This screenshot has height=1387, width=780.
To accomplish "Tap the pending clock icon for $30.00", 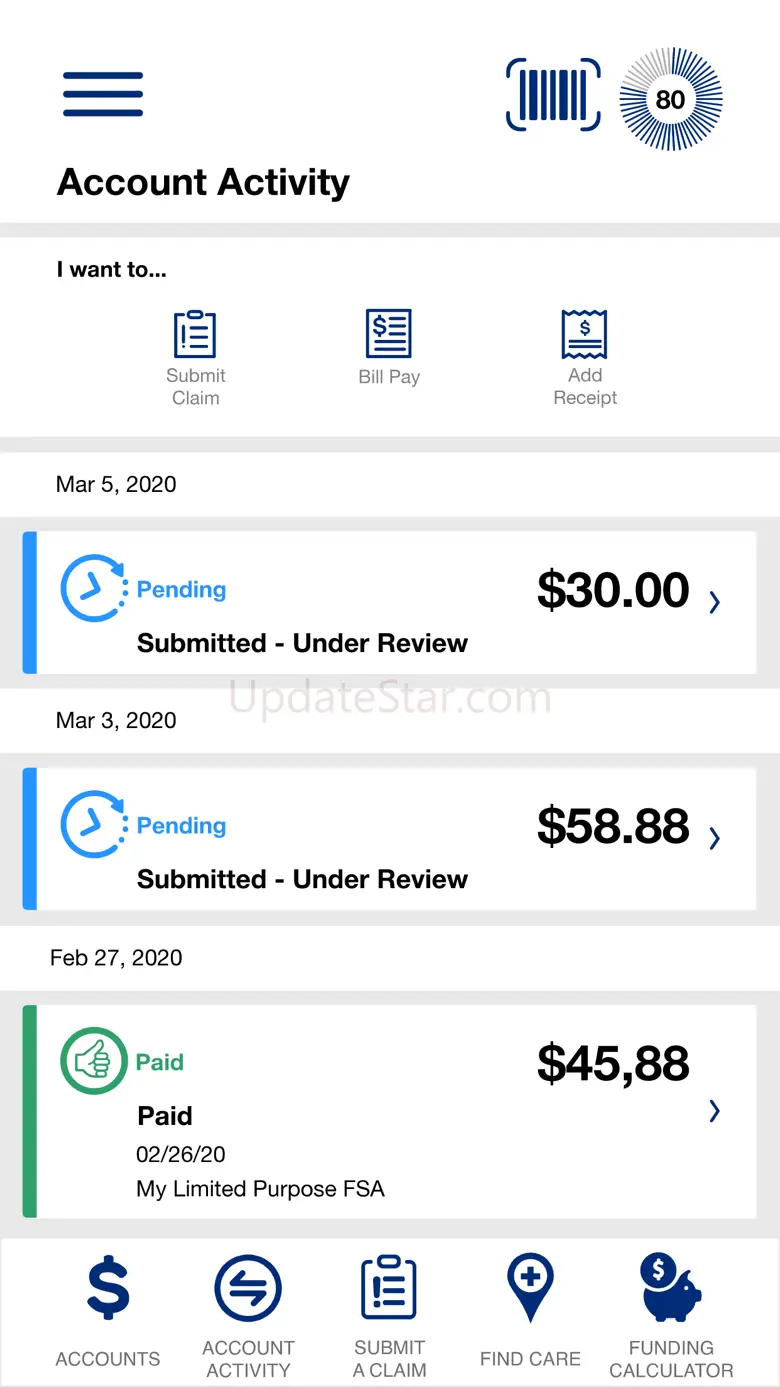I will click(94, 589).
